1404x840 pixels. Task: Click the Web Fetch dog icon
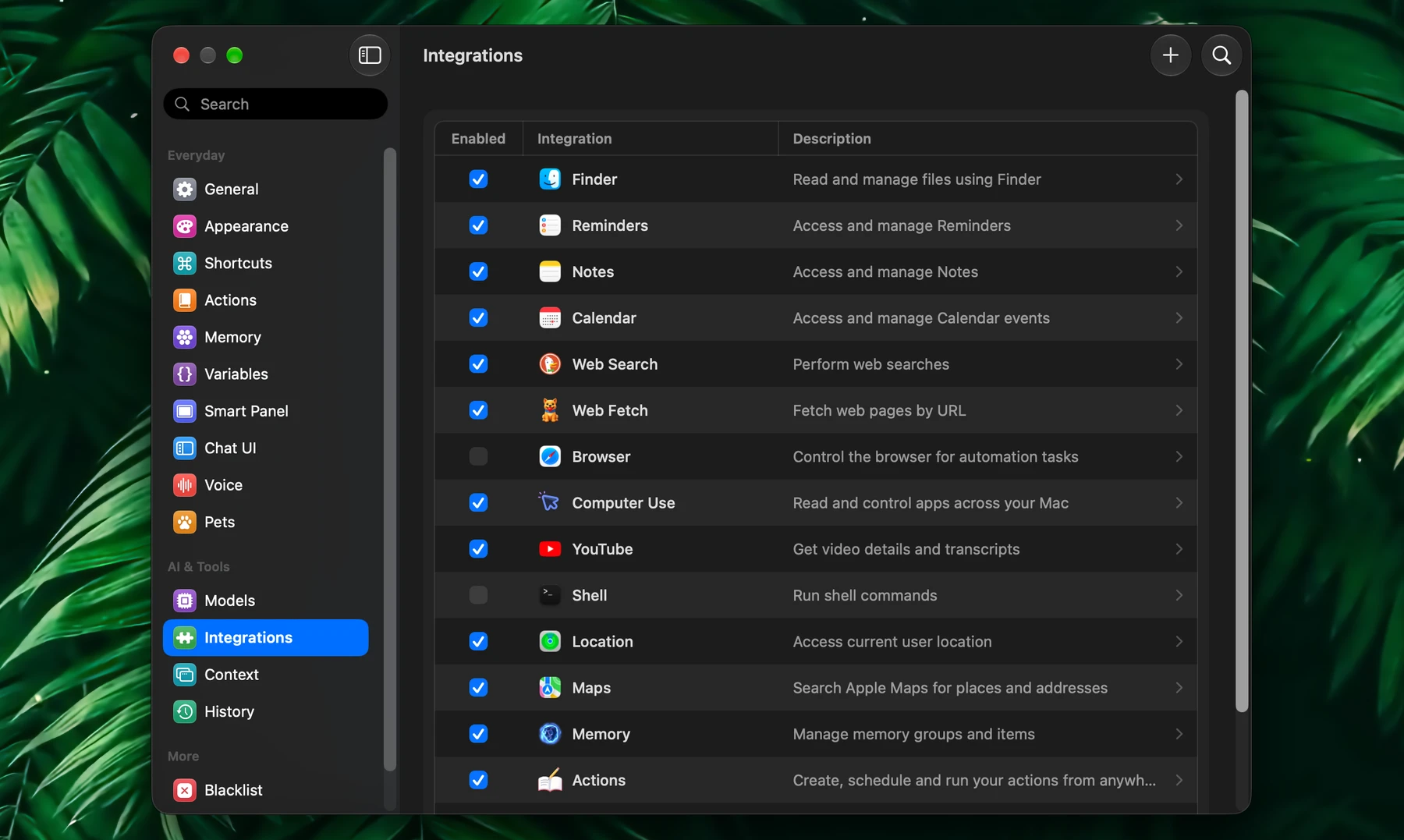tap(550, 410)
